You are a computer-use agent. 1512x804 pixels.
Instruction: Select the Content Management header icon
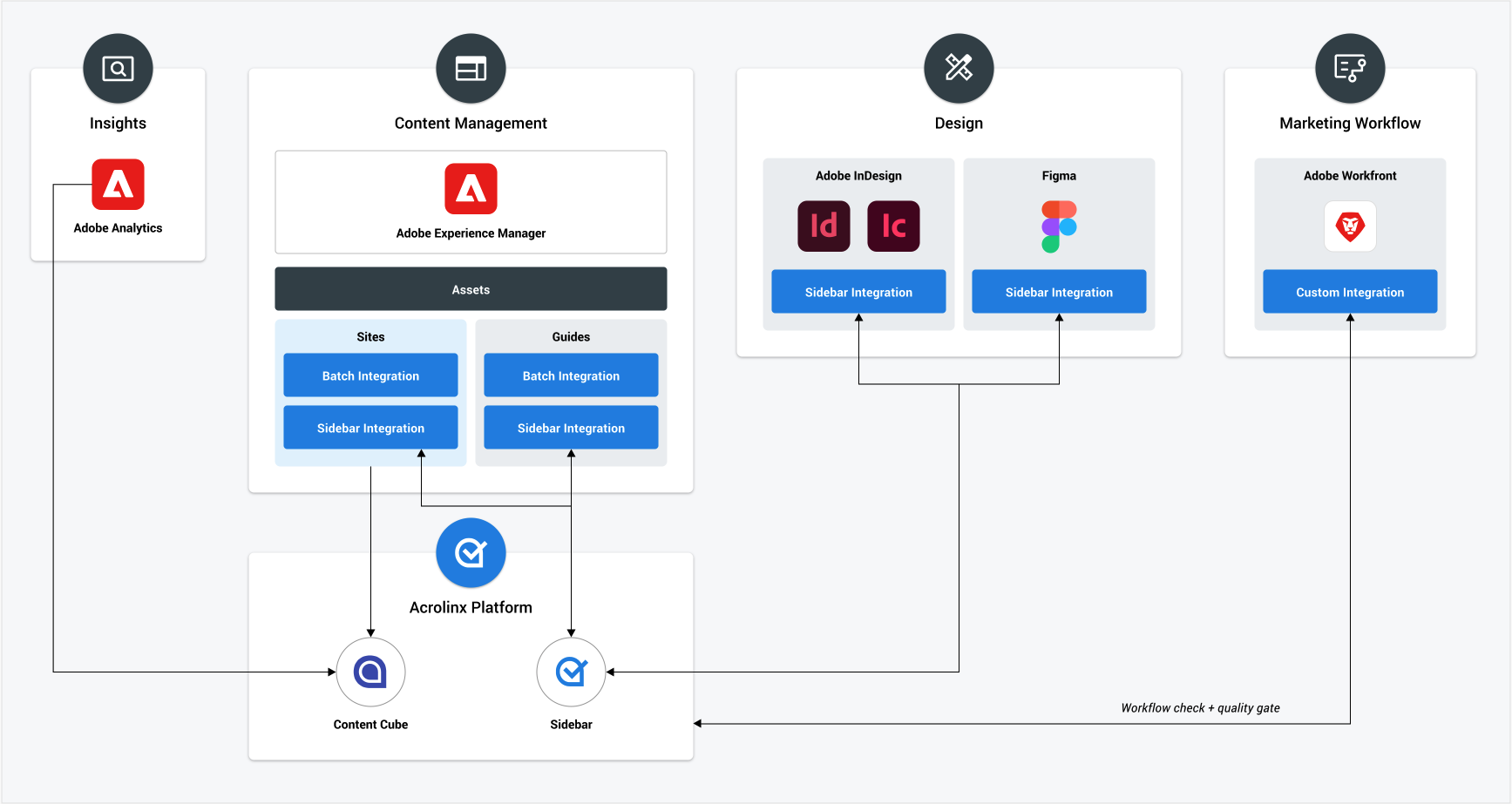click(471, 69)
